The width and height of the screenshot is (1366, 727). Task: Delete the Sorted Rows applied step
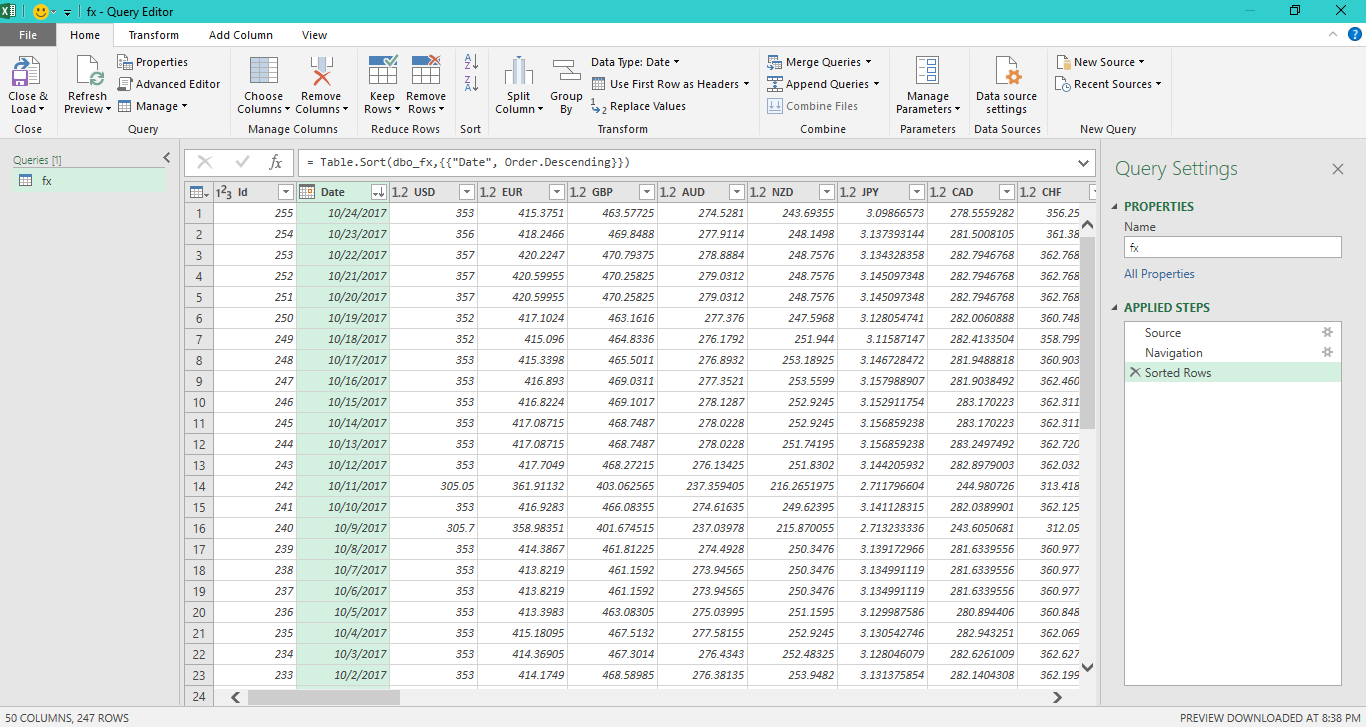pyautogui.click(x=1134, y=372)
